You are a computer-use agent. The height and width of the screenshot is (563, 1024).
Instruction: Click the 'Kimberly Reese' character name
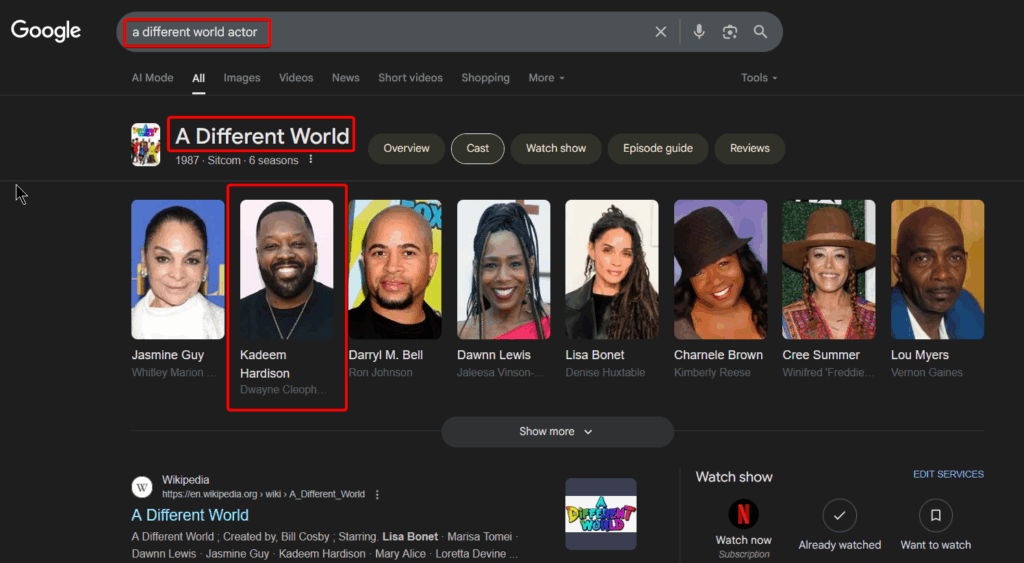(x=712, y=372)
